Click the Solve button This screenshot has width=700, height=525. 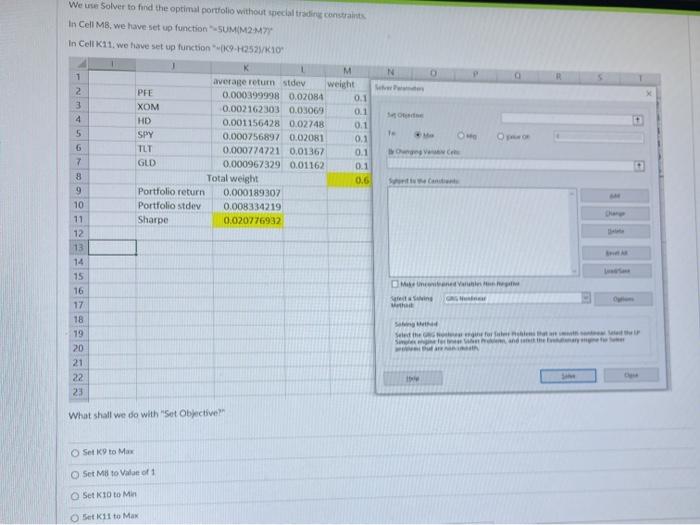(x=568, y=376)
